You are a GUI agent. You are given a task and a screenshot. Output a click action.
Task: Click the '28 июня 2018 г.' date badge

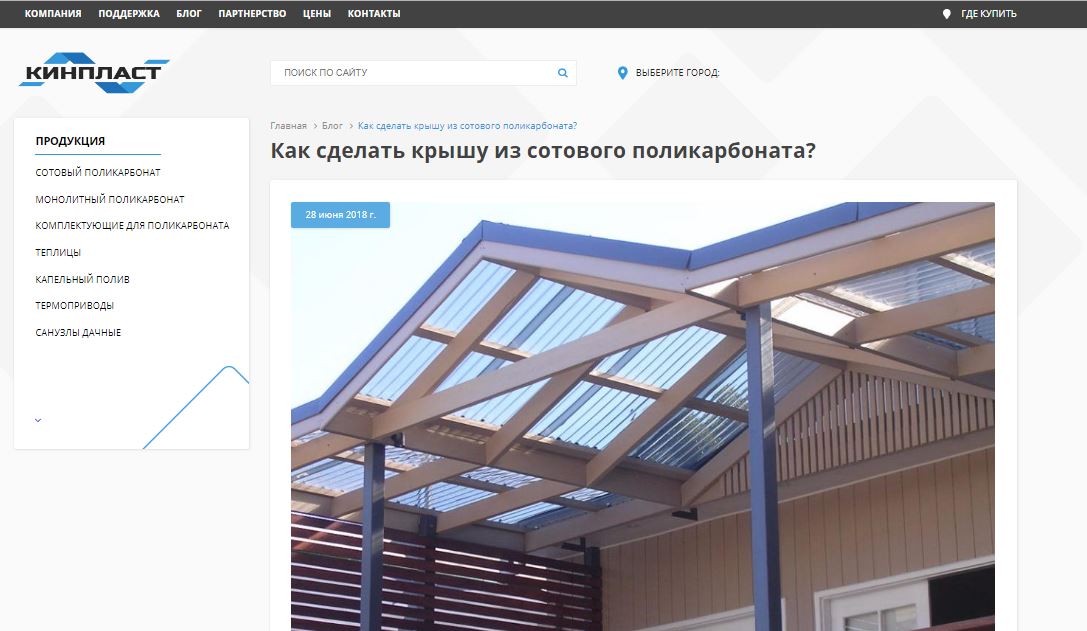tap(340, 215)
